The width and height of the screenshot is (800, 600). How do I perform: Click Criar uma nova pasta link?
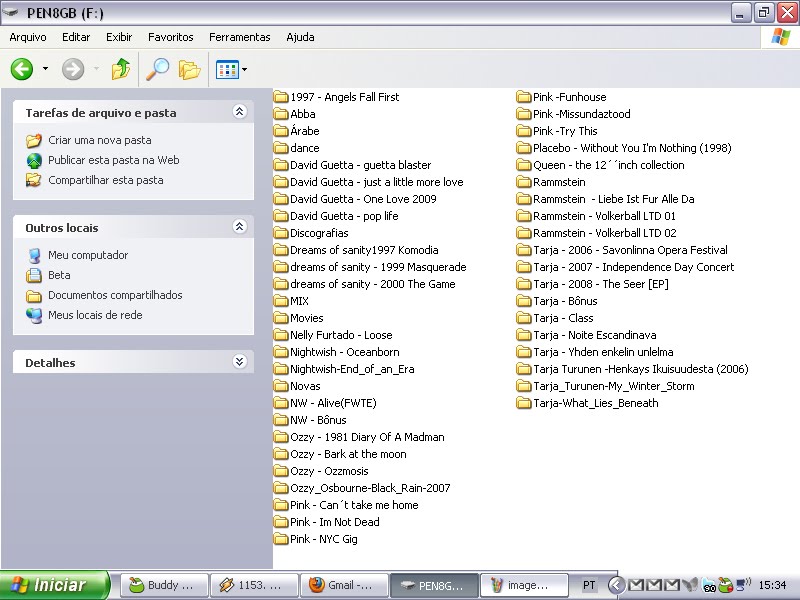coord(99,140)
